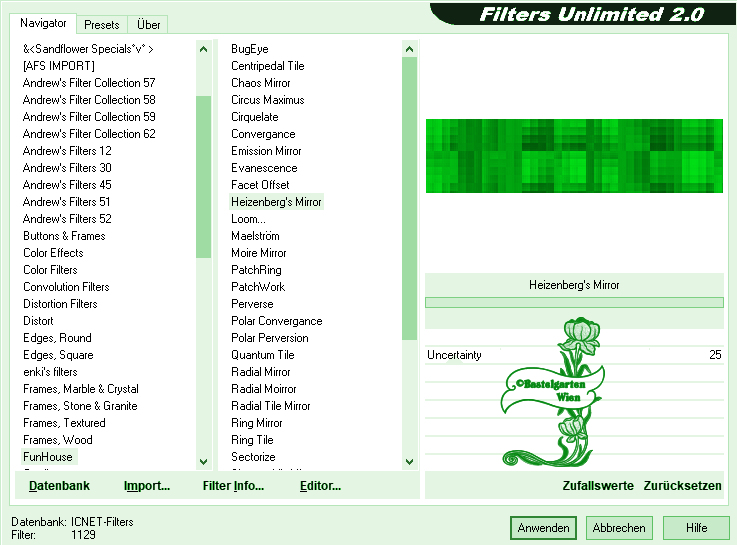Click the filter list scroll-down arrow
The image size is (737, 545).
(x=409, y=461)
